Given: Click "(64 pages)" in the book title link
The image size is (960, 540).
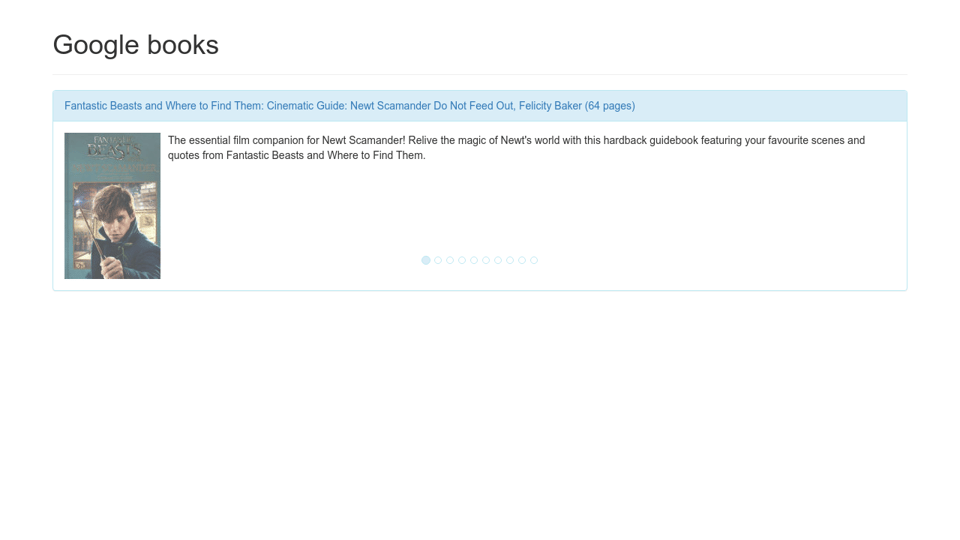Looking at the screenshot, I should tap(610, 106).
